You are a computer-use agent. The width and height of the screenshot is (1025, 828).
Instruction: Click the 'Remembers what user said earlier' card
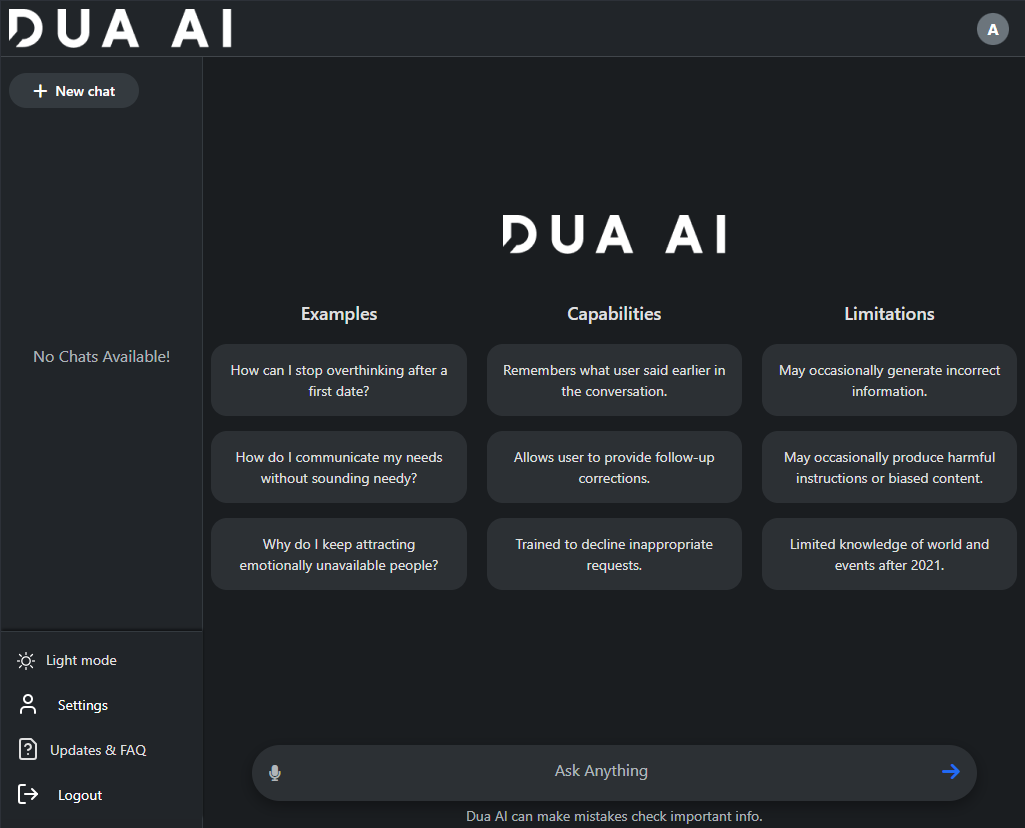614,381
